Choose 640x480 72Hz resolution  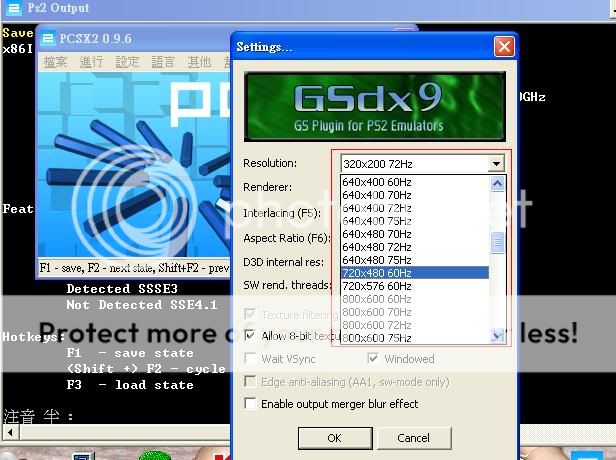pyautogui.click(x=415, y=247)
